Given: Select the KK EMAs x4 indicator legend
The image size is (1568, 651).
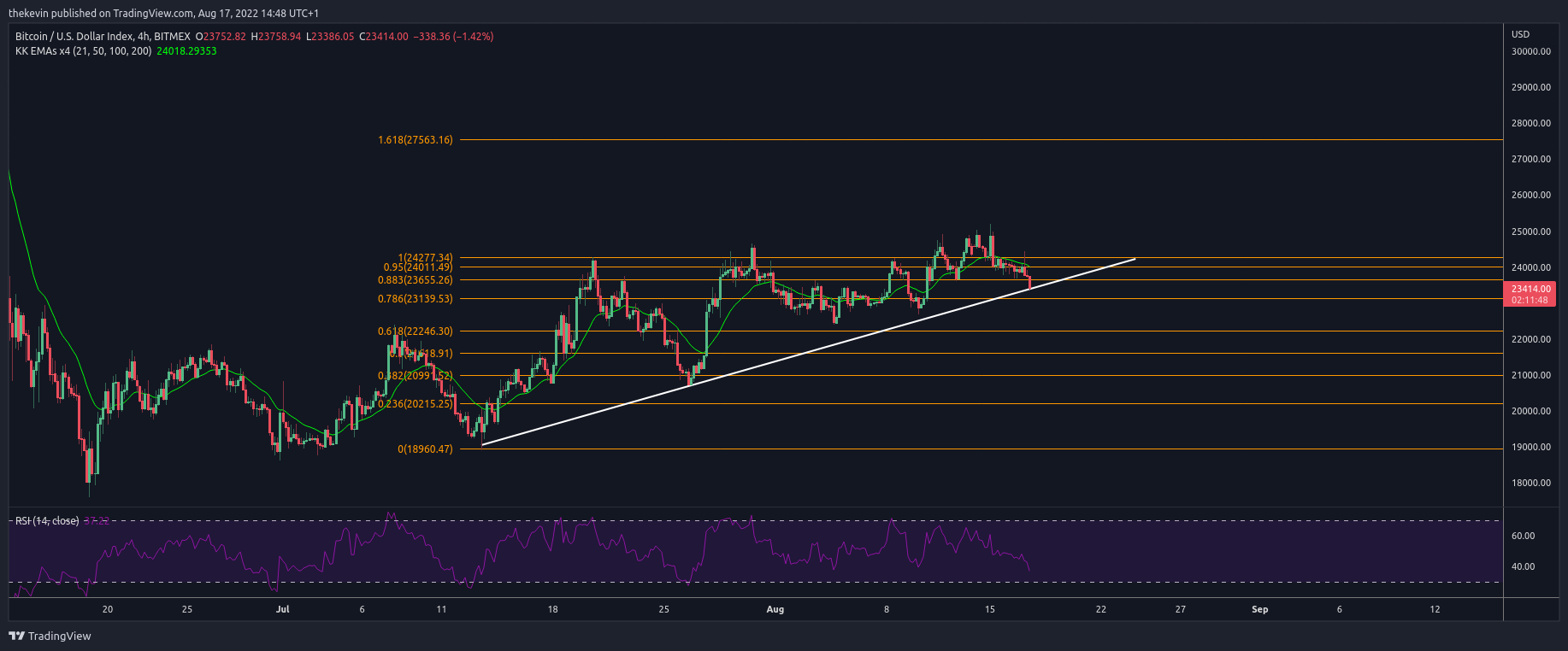Looking at the screenshot, I should 84,51.
